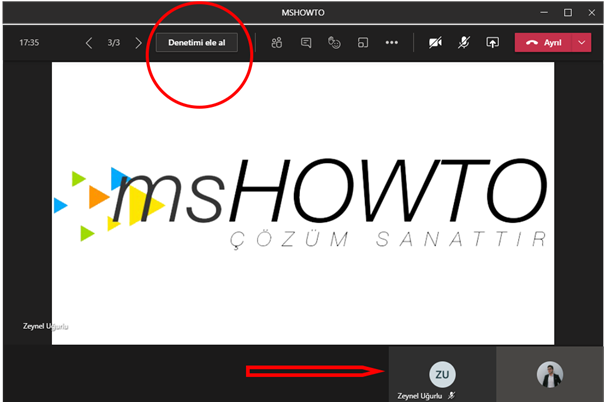Click the 3/3 slide counter
The image size is (605, 402).
tap(114, 42)
